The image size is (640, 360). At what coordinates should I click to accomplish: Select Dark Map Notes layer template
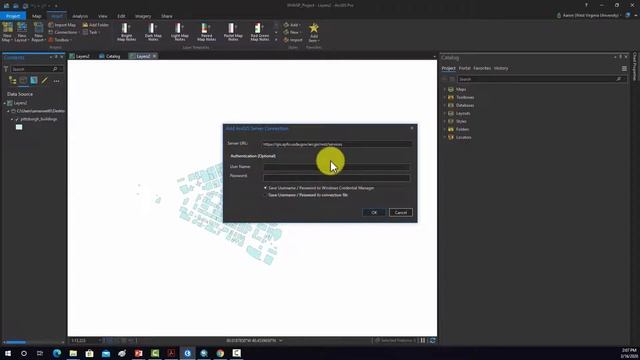153,32
